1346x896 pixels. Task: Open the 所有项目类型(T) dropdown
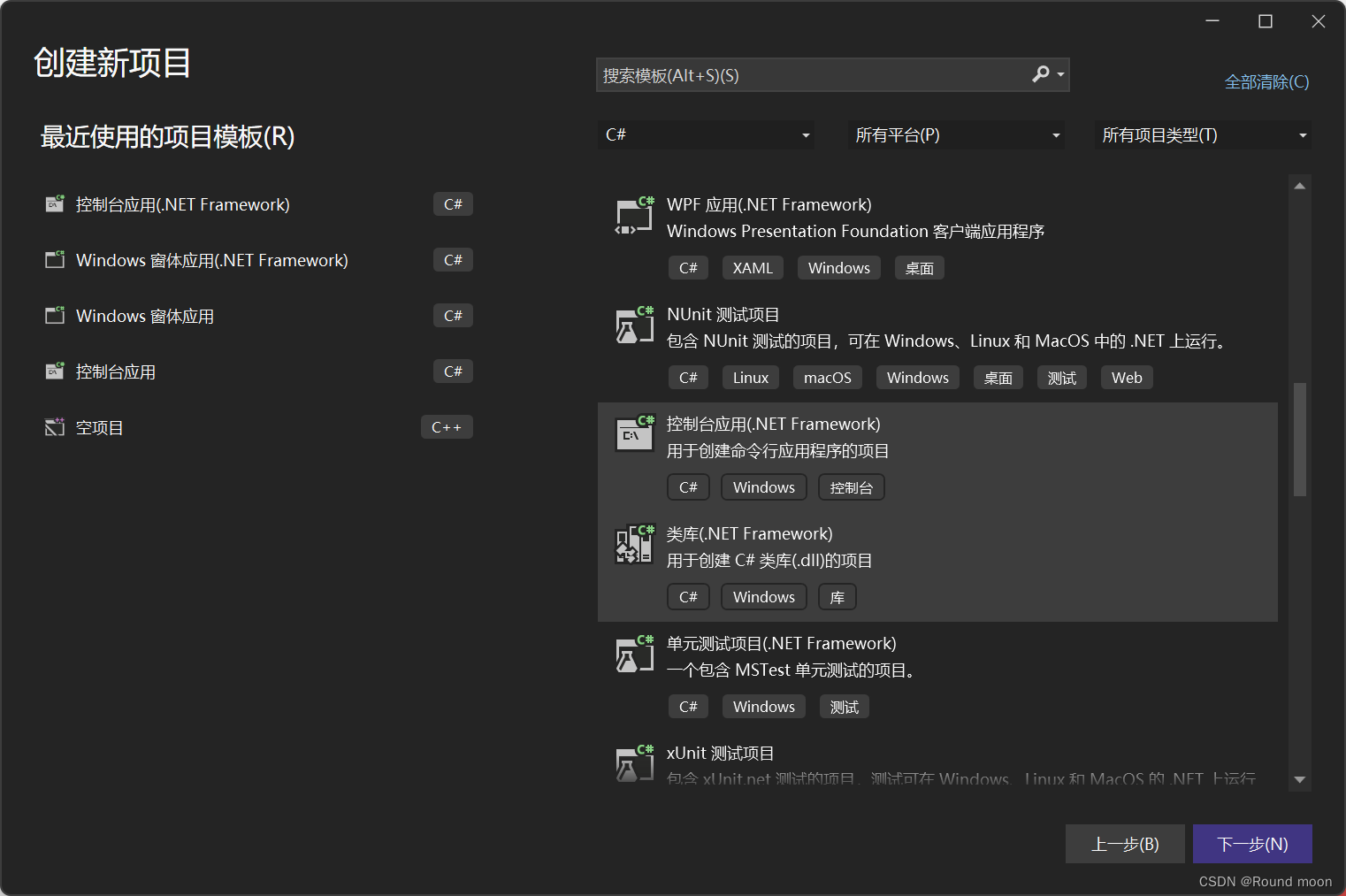1203,134
